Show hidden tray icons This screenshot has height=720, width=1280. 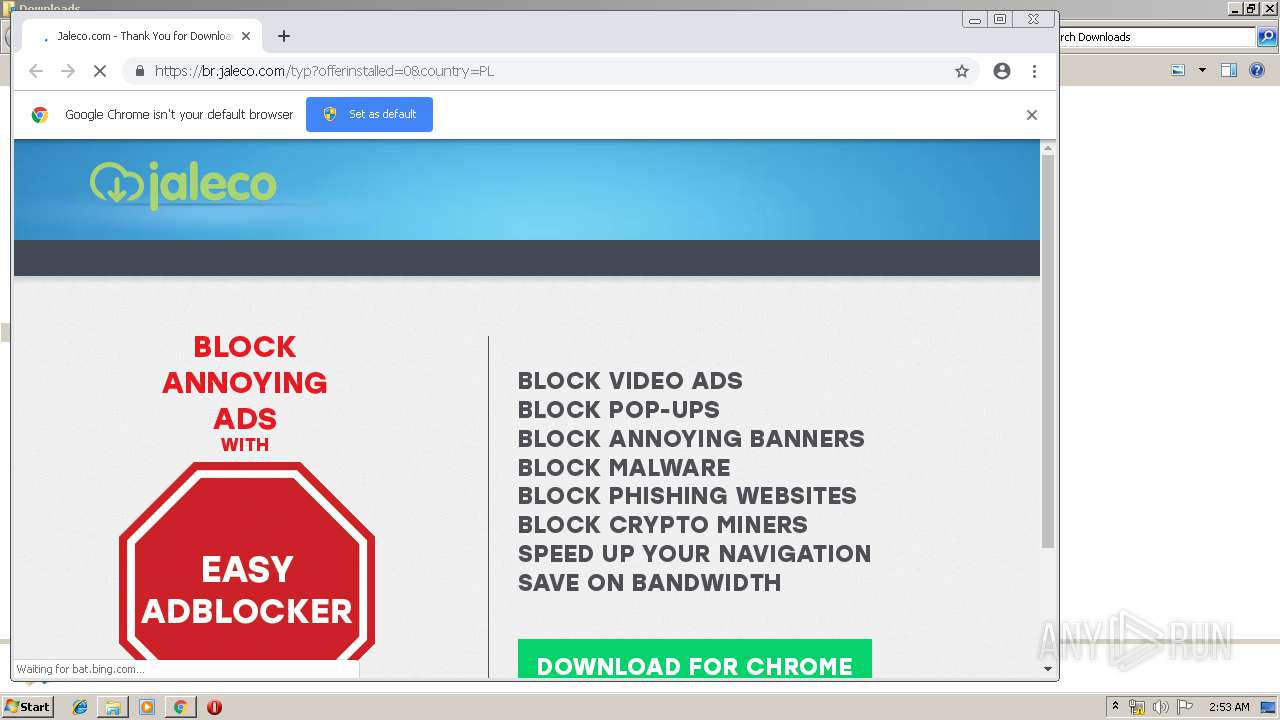[1115, 707]
